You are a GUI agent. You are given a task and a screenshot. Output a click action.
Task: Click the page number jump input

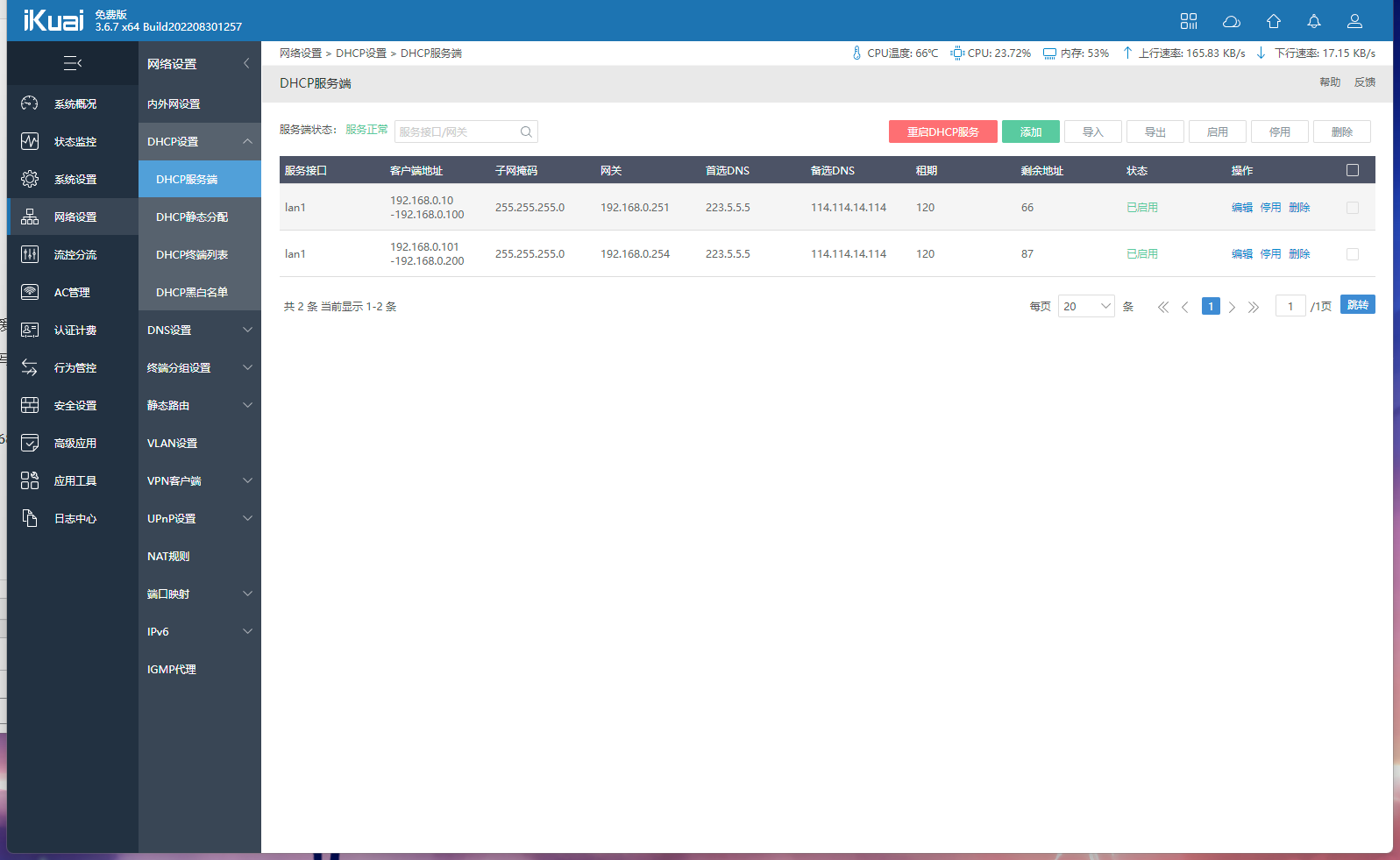[1290, 306]
